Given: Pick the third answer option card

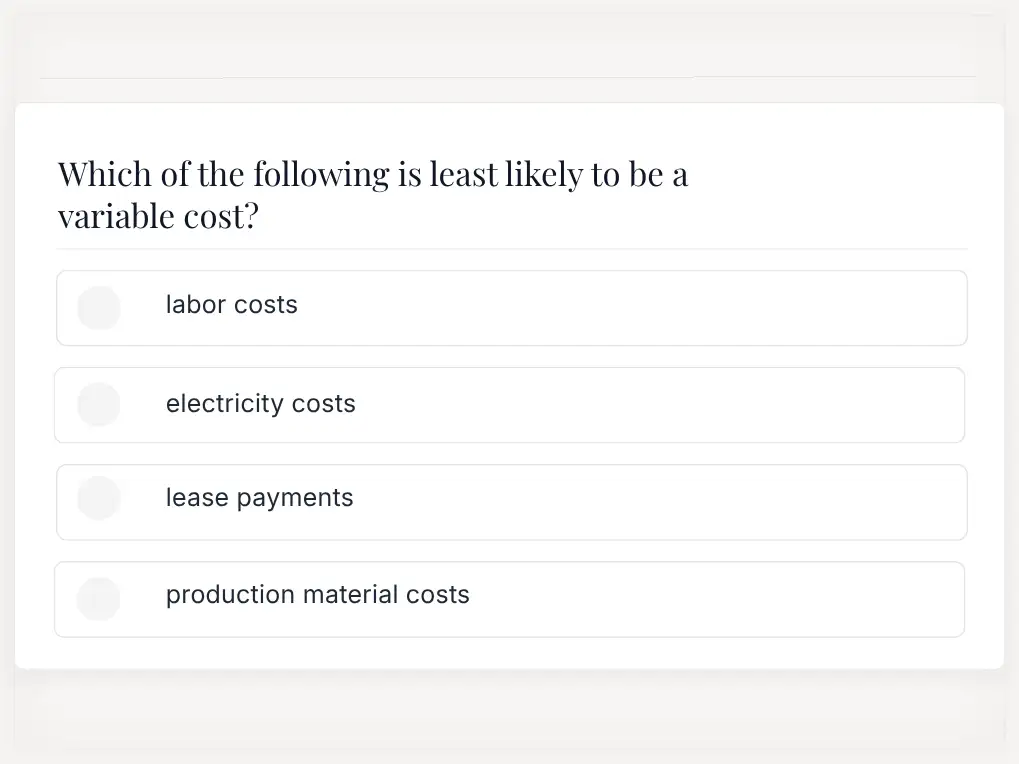Looking at the screenshot, I should click(512, 502).
